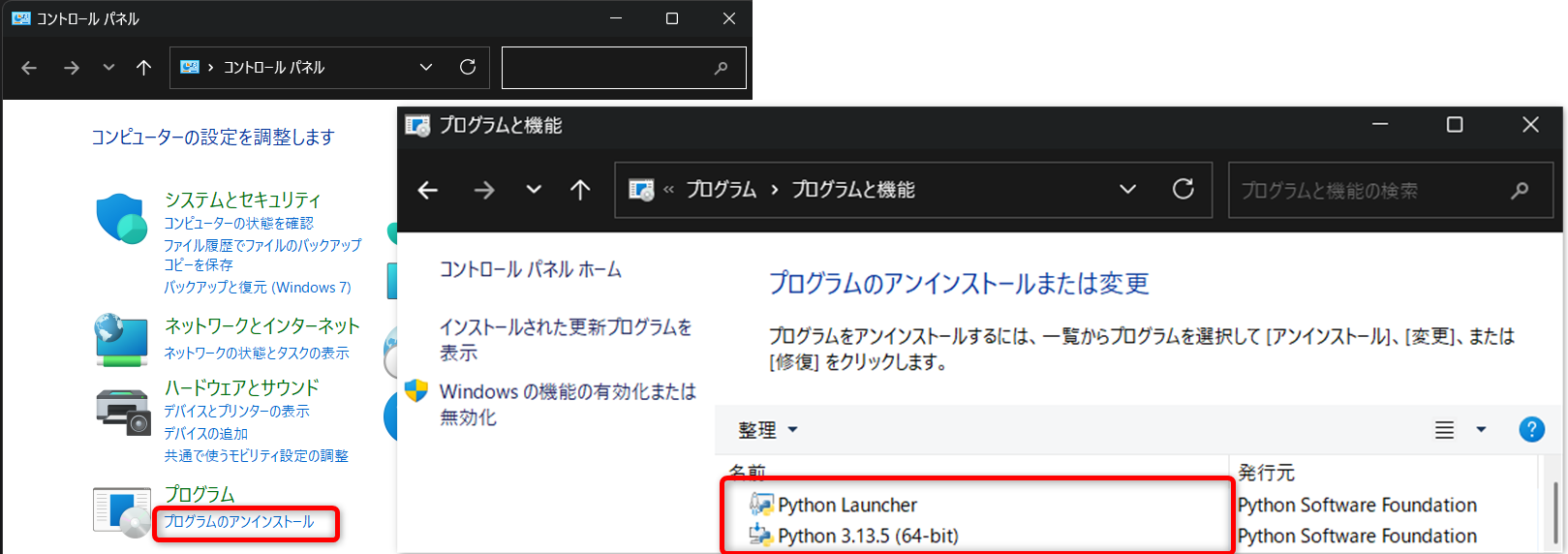Click publisher cell for Python 3.13.5
The image size is (1568, 554).
pyautogui.click(x=1357, y=536)
